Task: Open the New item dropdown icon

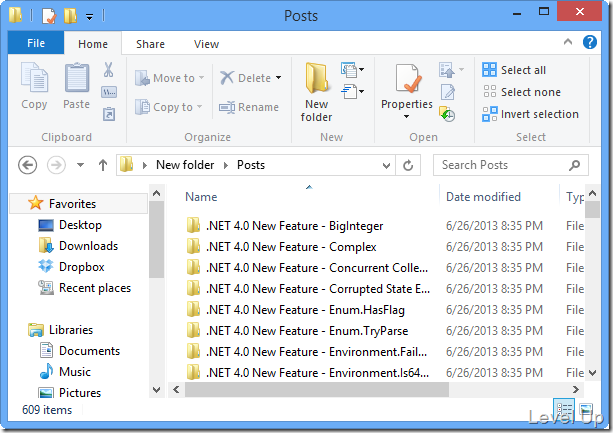Action: [353, 70]
